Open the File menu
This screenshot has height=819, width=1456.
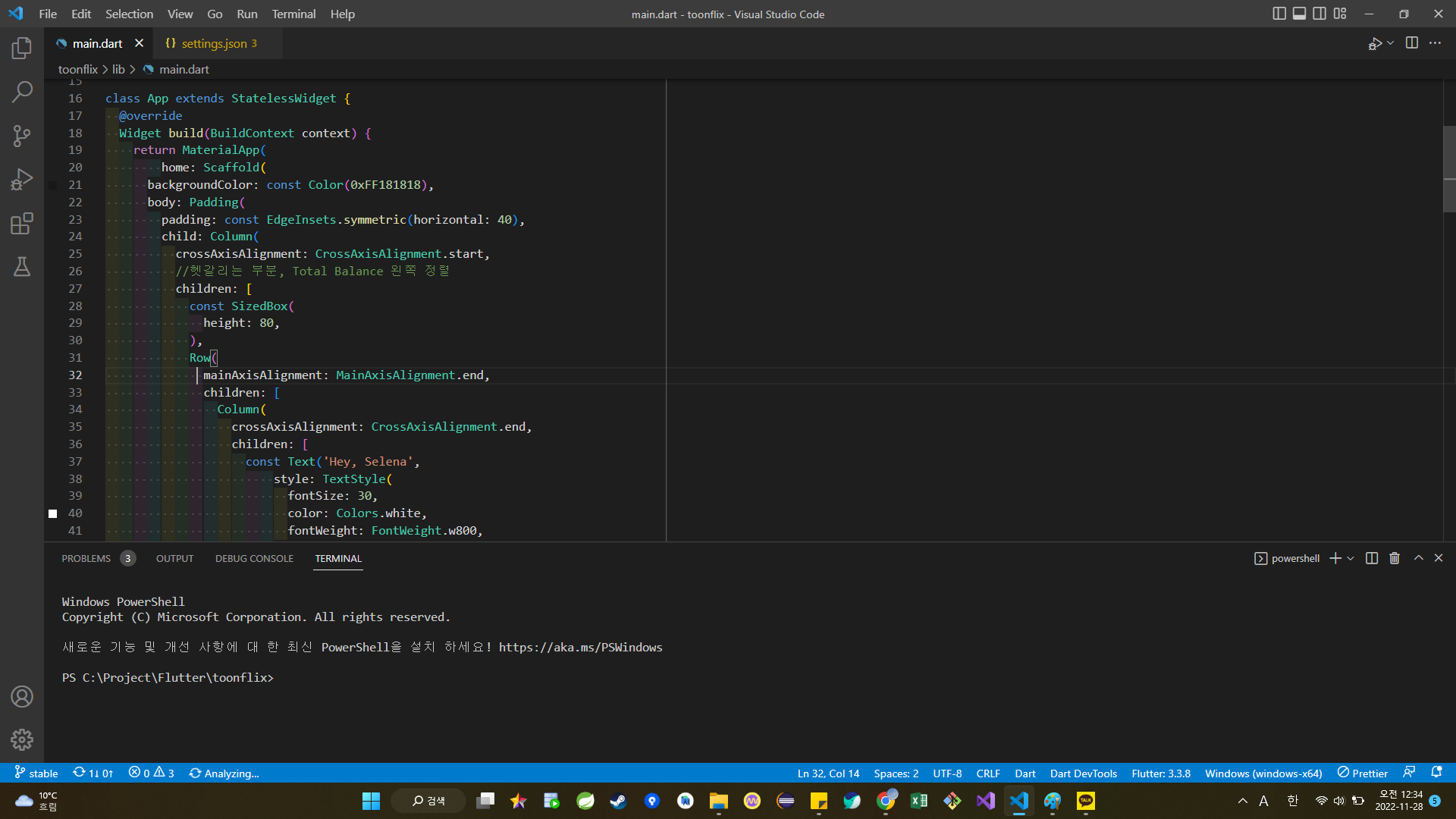click(48, 14)
